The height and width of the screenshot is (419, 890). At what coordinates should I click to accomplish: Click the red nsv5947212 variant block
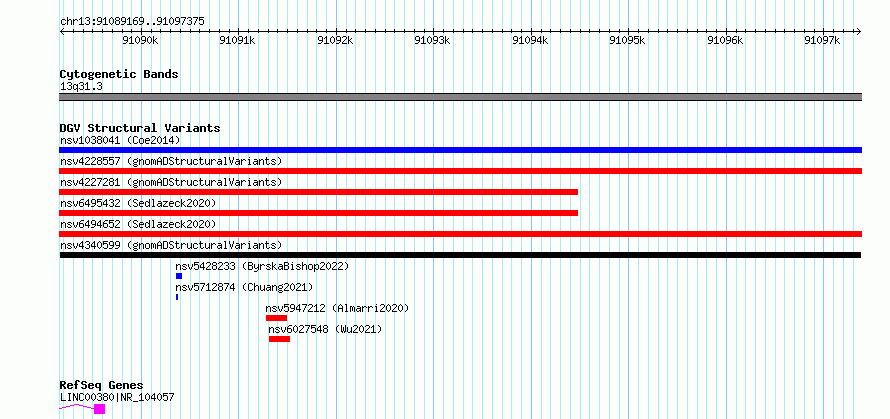[x=276, y=318]
